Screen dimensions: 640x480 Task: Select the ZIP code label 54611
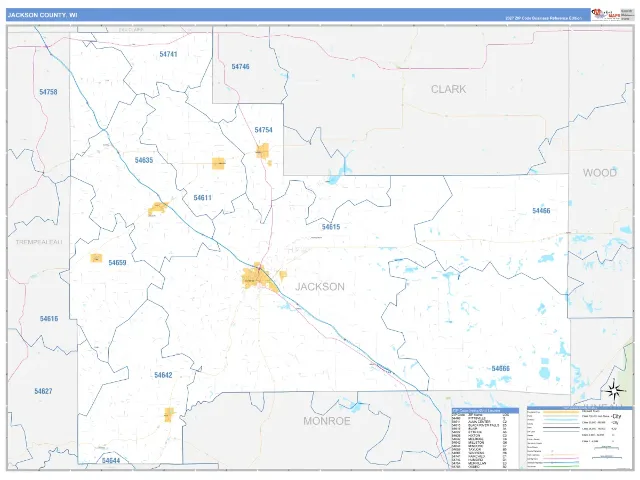click(x=202, y=198)
